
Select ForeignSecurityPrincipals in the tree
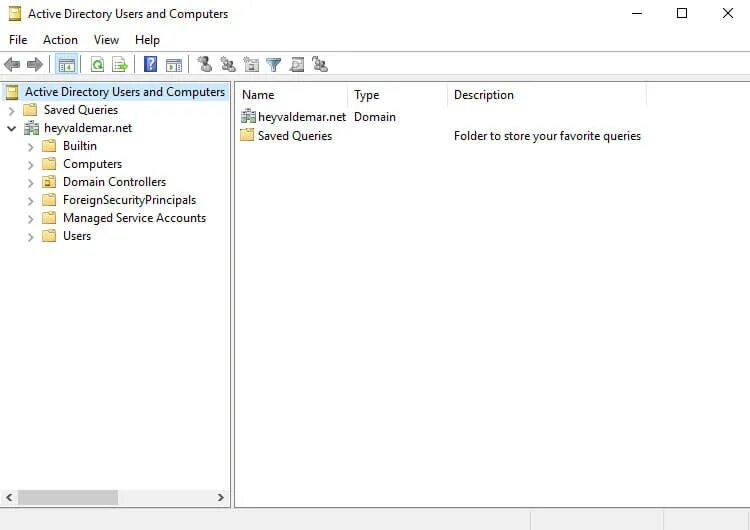pyautogui.click(x=130, y=200)
